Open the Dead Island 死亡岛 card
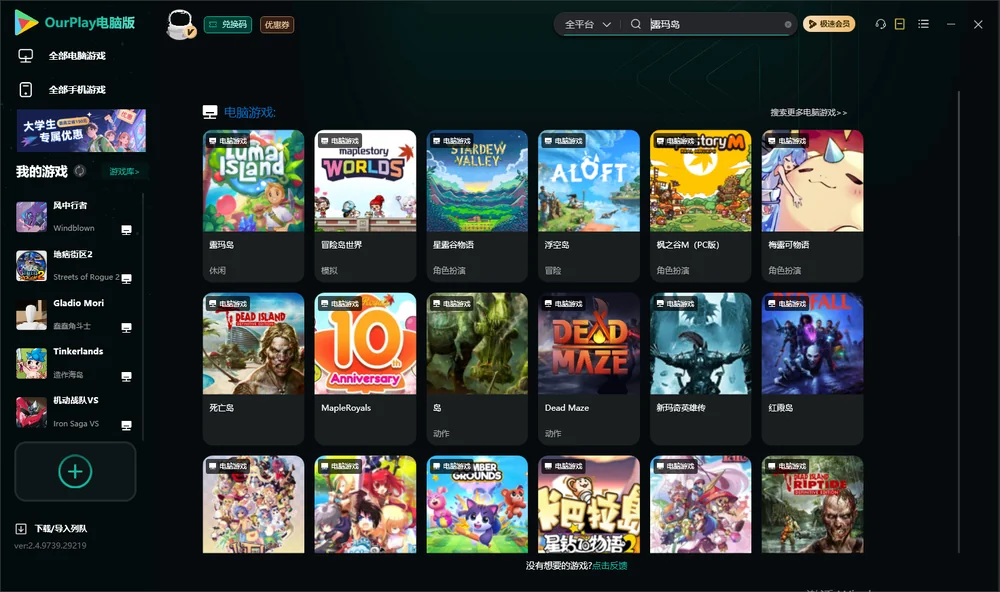The height and width of the screenshot is (592, 1000). click(x=253, y=369)
